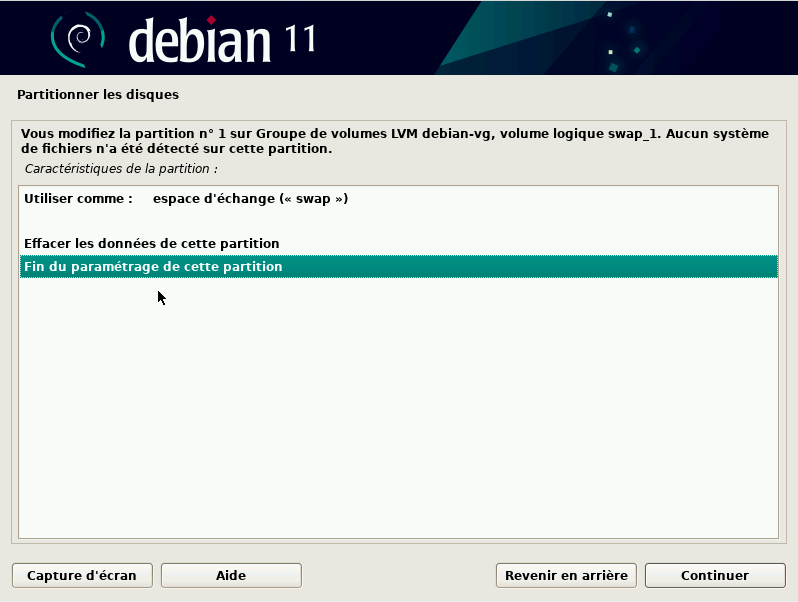Click the "Vous modifiez la partition n° 1" description

(x=130, y=134)
